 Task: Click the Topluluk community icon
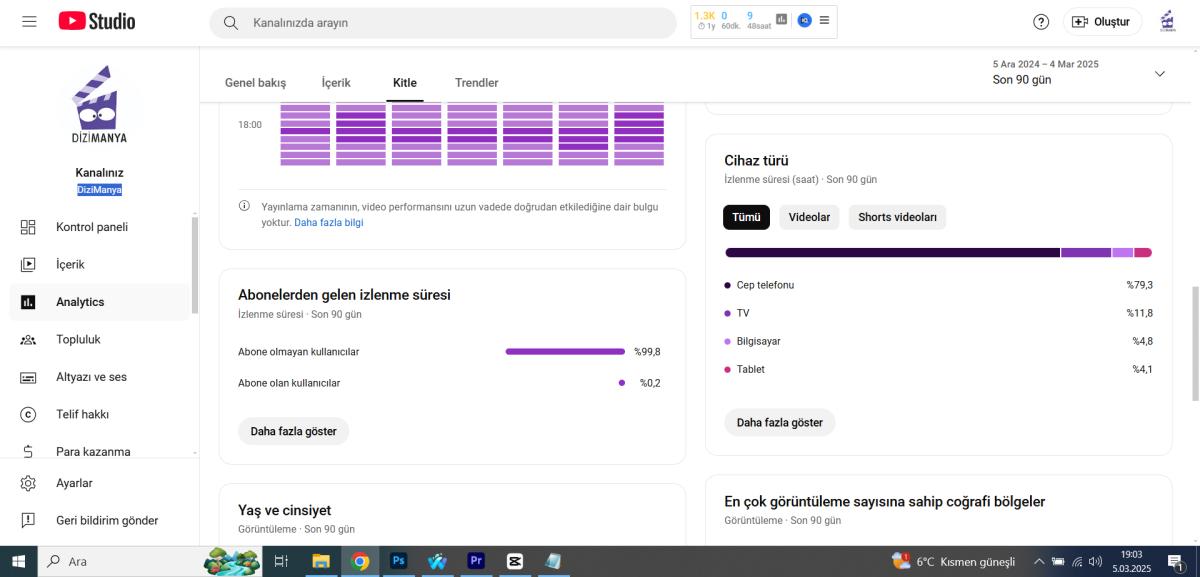tap(28, 340)
